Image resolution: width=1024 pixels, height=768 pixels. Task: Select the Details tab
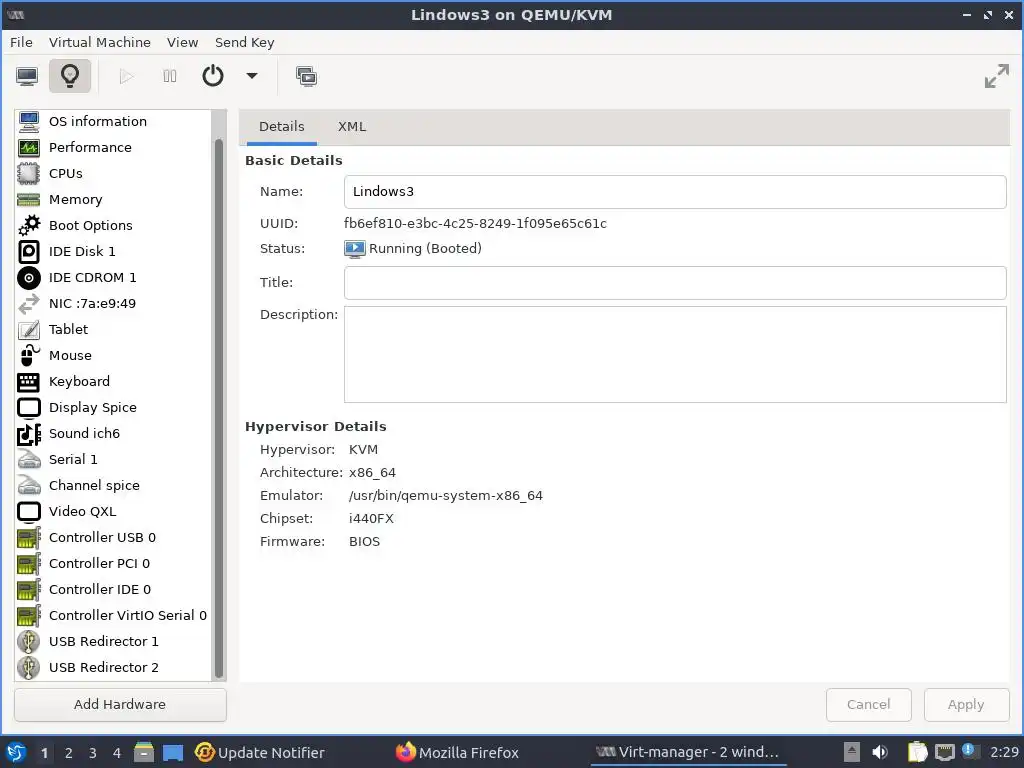click(x=281, y=127)
